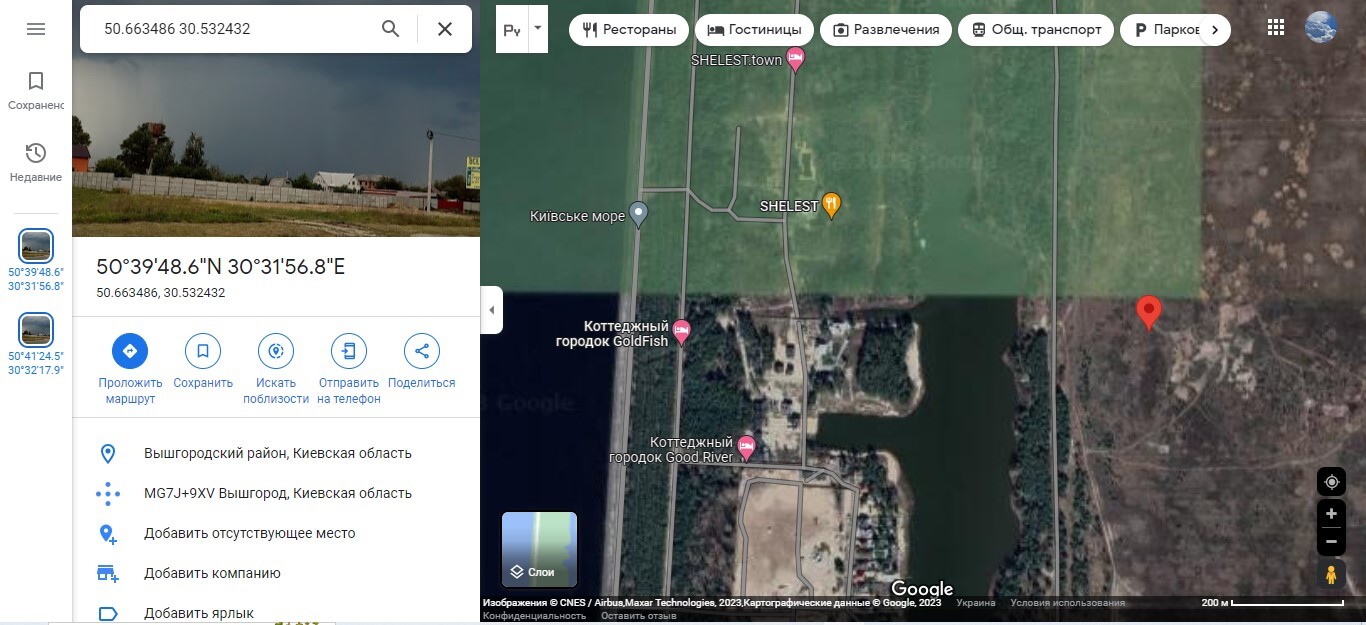Filter by Развлечения chip
The image size is (1366, 625).
(885, 30)
